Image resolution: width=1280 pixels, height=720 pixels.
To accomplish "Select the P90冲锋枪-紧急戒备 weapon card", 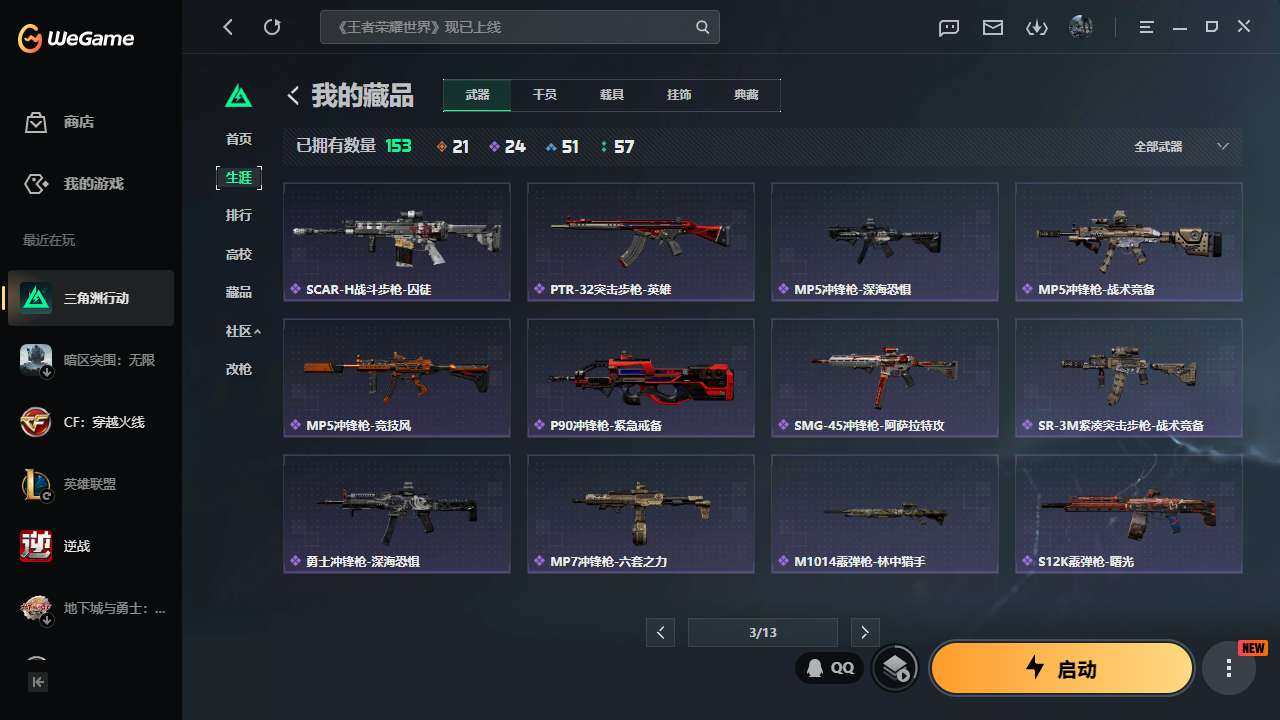I will click(641, 377).
